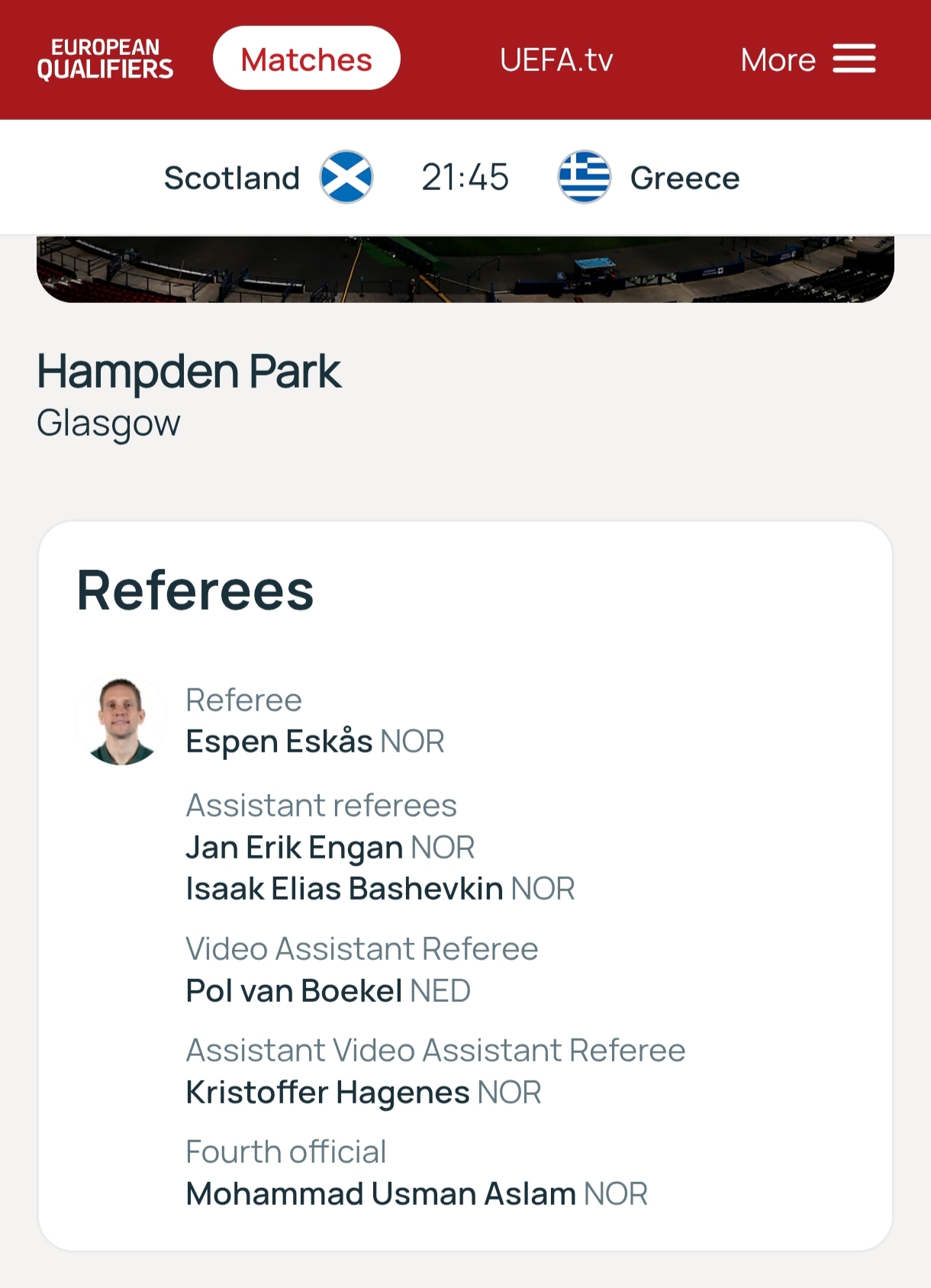This screenshot has width=931, height=1288.
Task: Select Isaak Elias Bashevkin's name
Action: [x=344, y=889]
